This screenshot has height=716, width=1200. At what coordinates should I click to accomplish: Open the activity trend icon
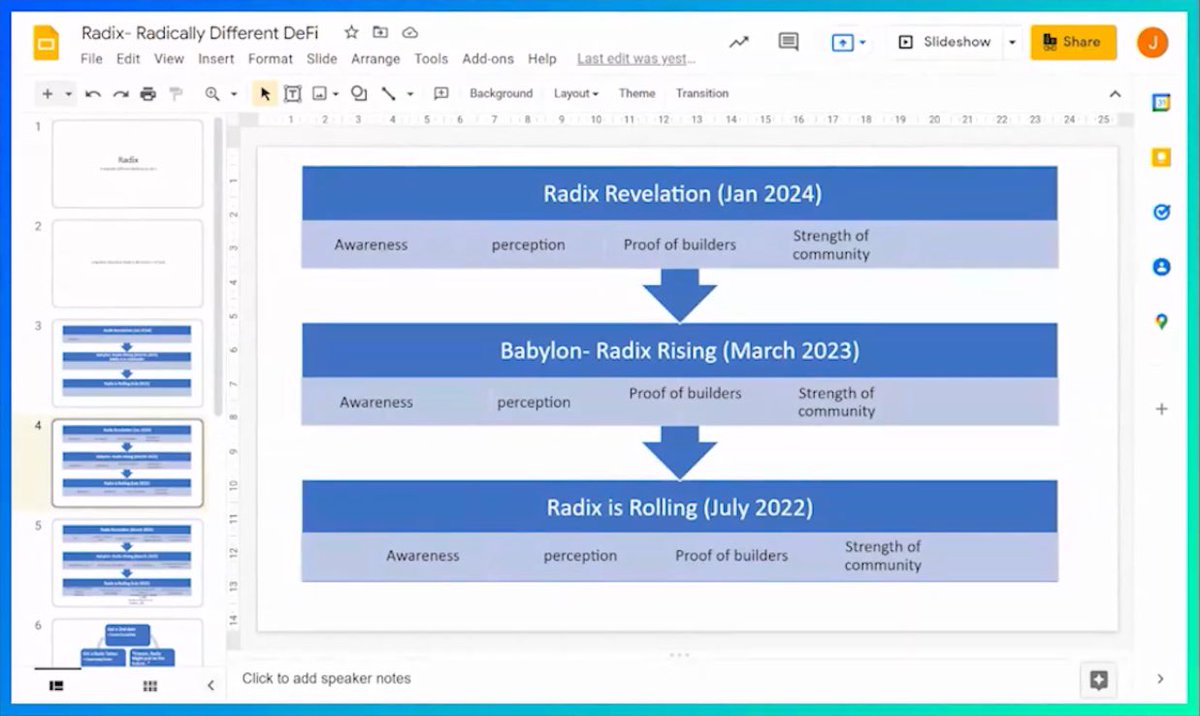point(739,42)
